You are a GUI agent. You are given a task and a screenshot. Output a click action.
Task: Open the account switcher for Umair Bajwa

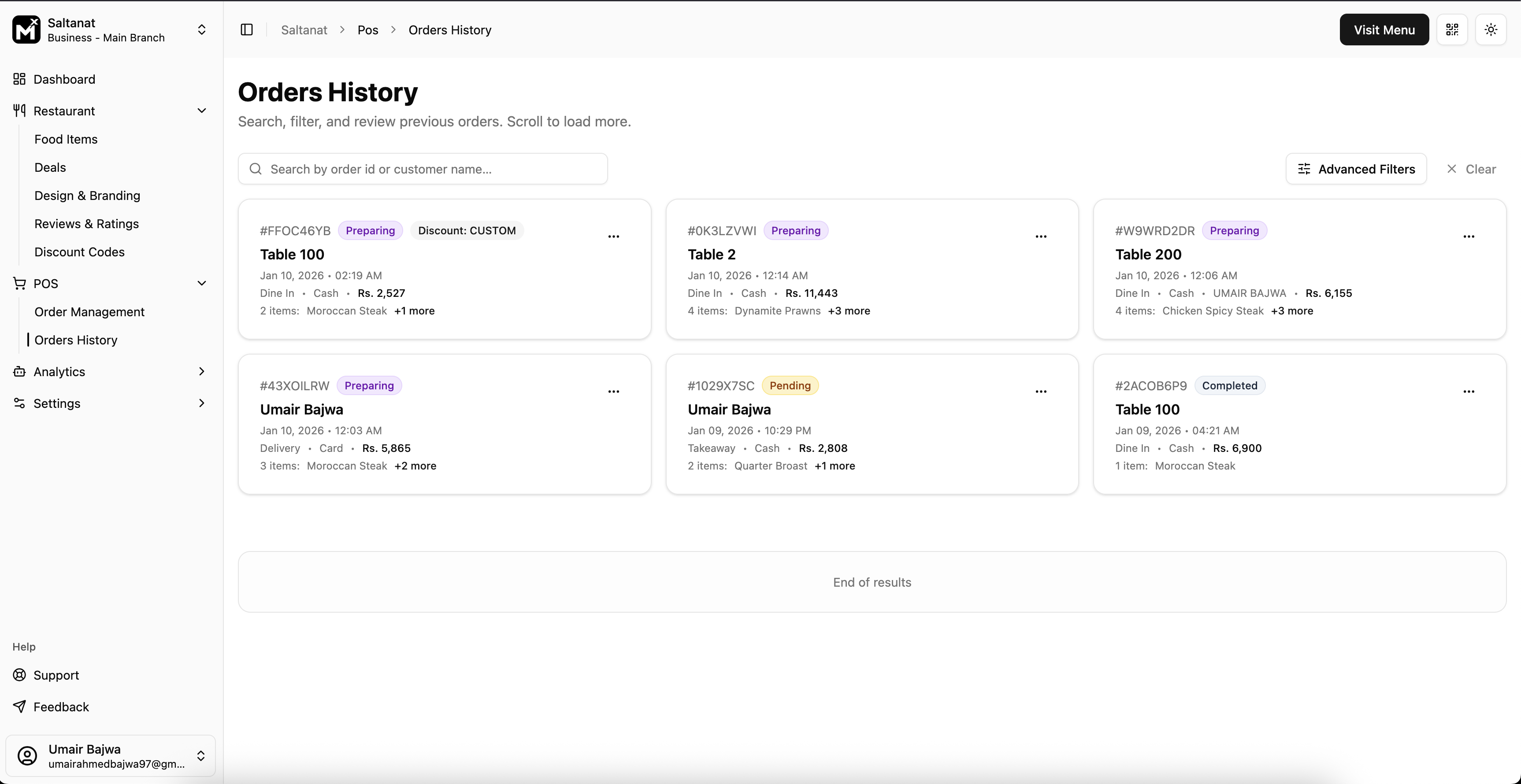(201, 756)
